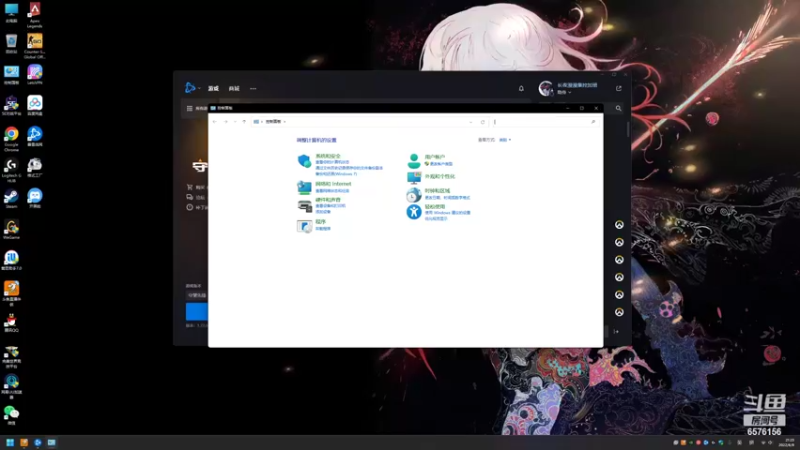Click Battle.net search magnifier icon
The width and height of the screenshot is (800, 450).
click(x=618, y=108)
